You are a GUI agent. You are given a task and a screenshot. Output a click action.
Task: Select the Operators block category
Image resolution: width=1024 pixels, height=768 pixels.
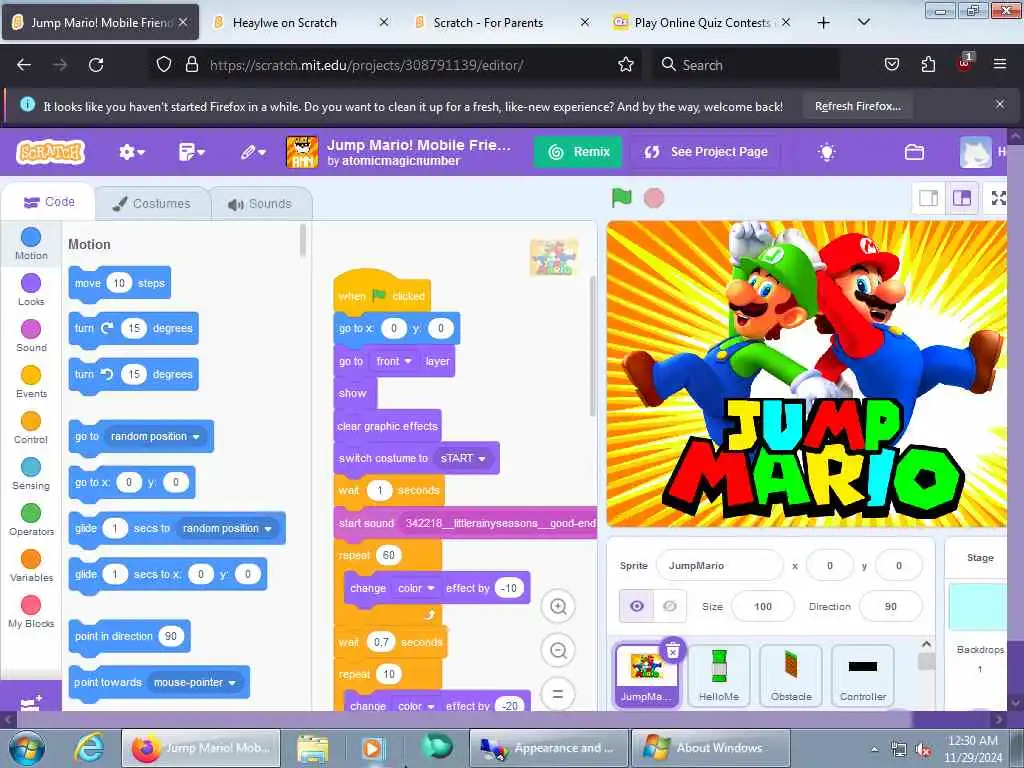[31, 520]
